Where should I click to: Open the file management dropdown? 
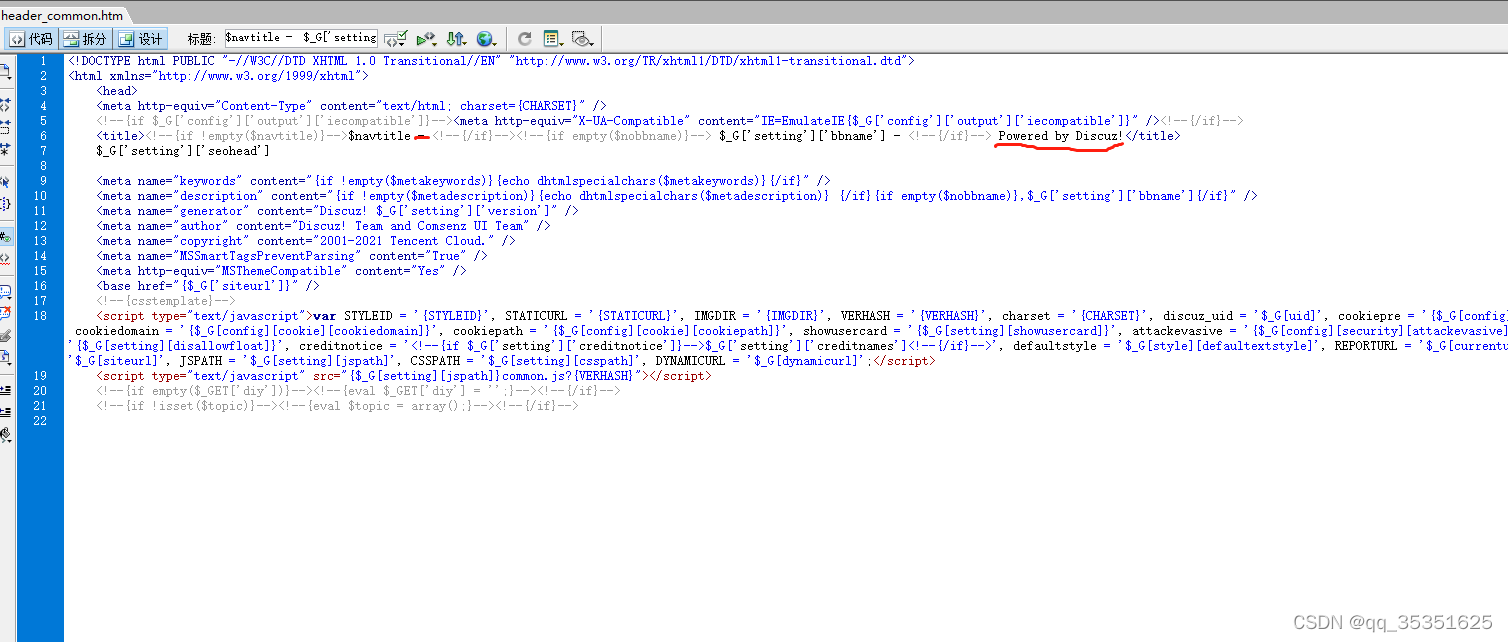pyautogui.click(x=456, y=39)
